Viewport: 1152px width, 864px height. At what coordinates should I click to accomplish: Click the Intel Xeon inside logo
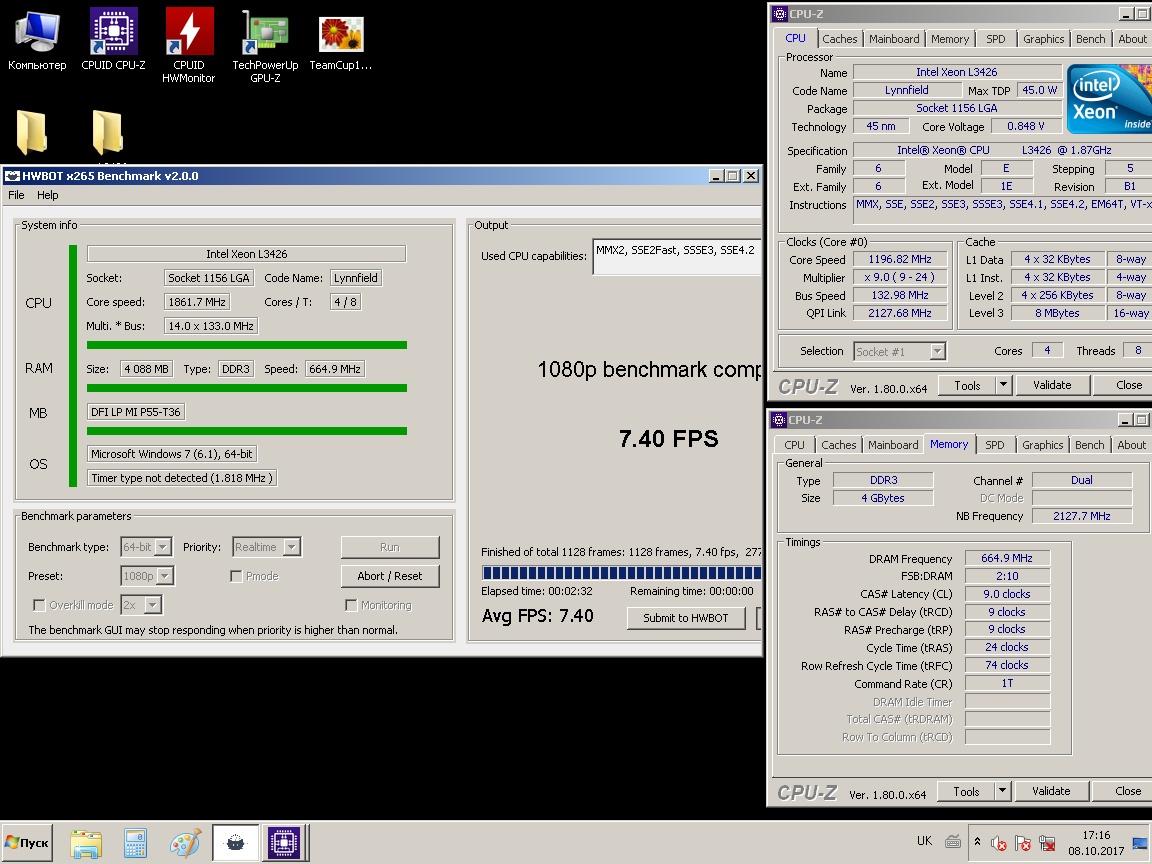(x=1109, y=99)
